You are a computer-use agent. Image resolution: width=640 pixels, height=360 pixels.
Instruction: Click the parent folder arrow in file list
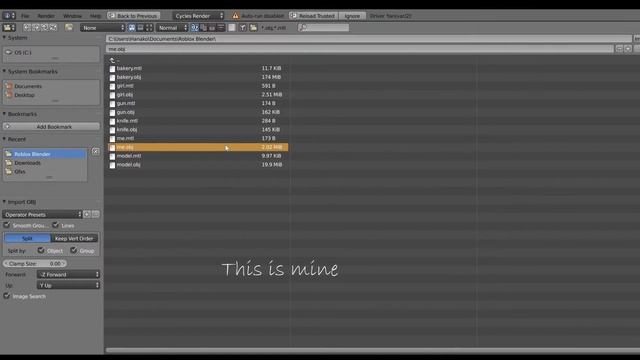(112, 60)
